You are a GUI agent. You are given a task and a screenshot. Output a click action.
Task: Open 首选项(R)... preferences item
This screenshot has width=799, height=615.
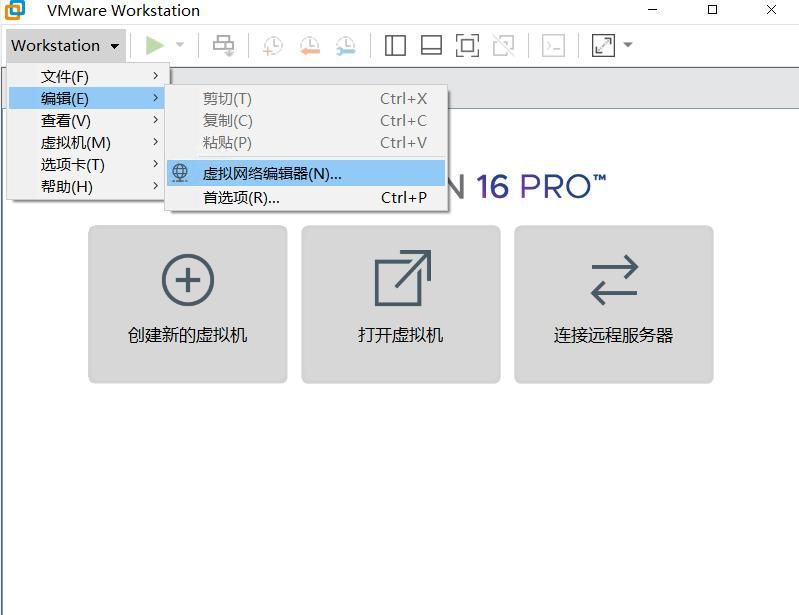coord(306,197)
